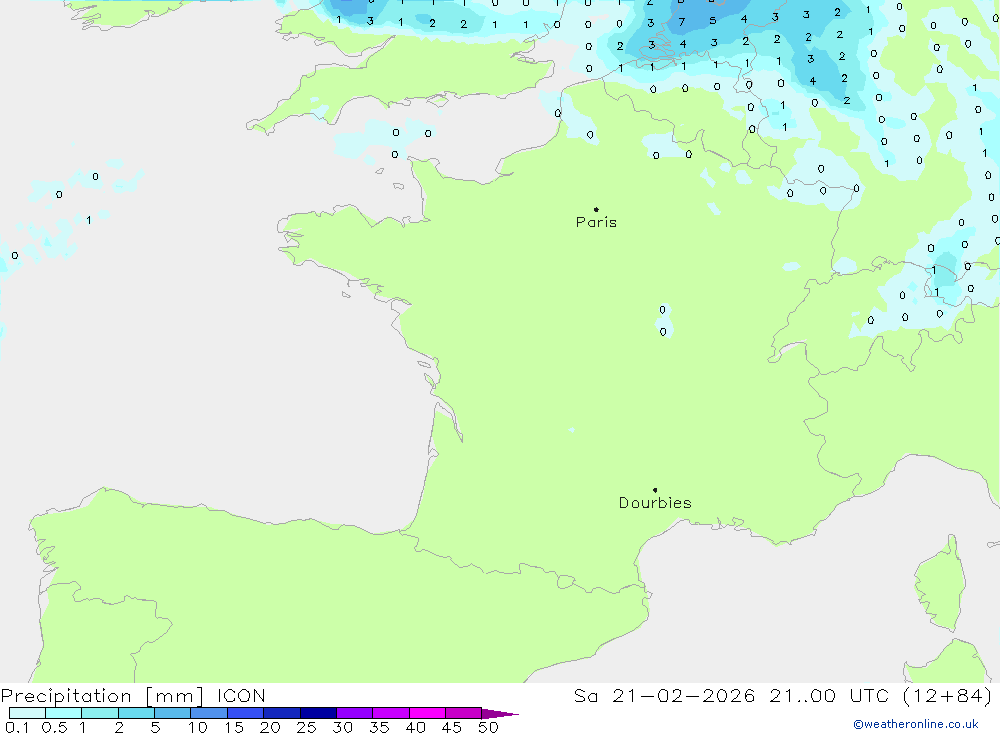This screenshot has width=1000, height=733.
Task: Select the 25–30 mm navy legend swatch
Action: [x=318, y=713]
